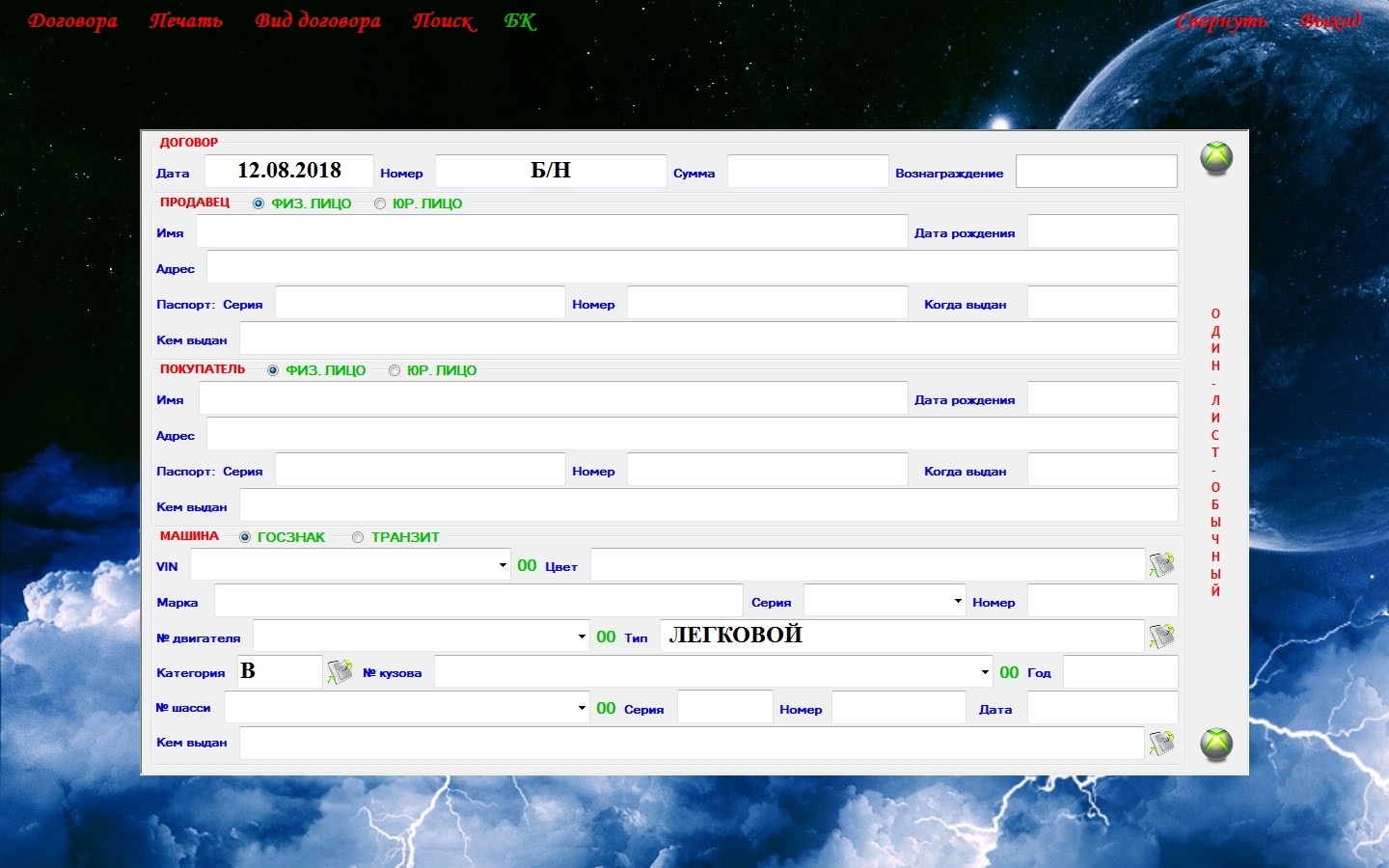Click the seller passport Серия field
The width and height of the screenshot is (1389, 868).
tap(421, 303)
